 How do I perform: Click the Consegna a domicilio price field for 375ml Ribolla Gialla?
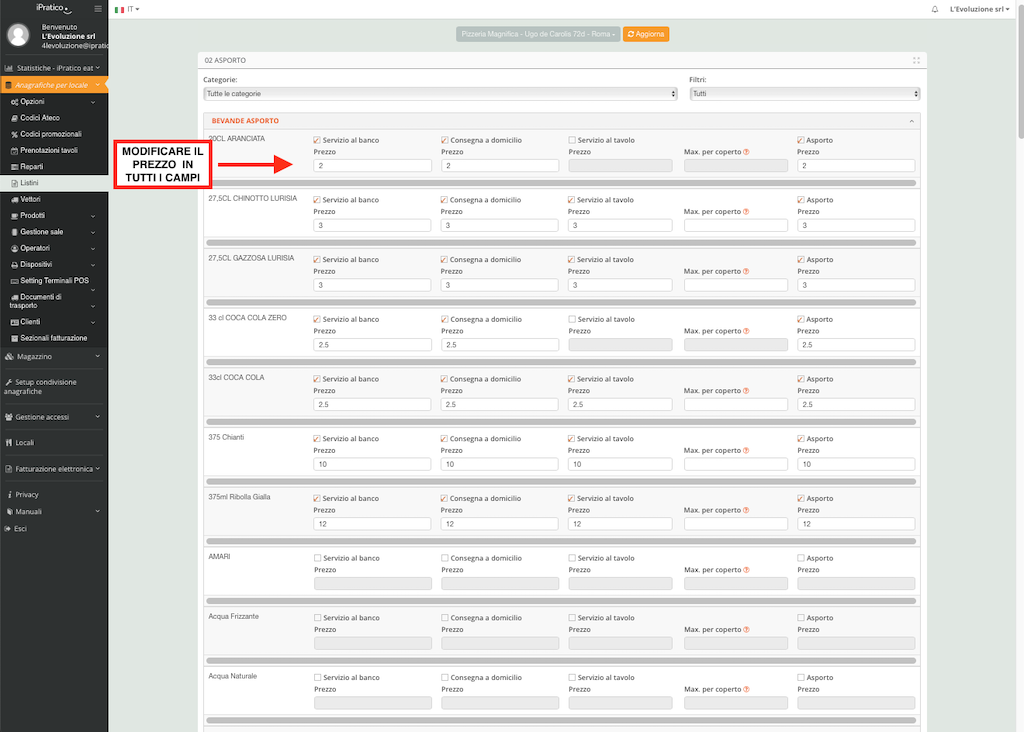500,524
